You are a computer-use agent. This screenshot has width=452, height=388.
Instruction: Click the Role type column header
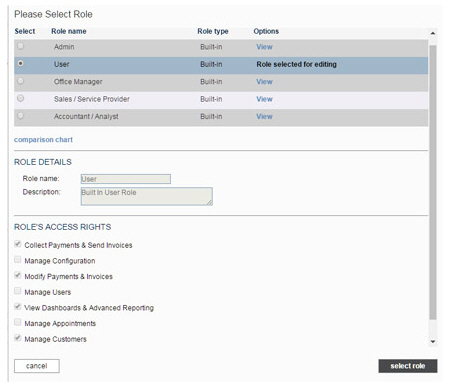click(x=213, y=31)
